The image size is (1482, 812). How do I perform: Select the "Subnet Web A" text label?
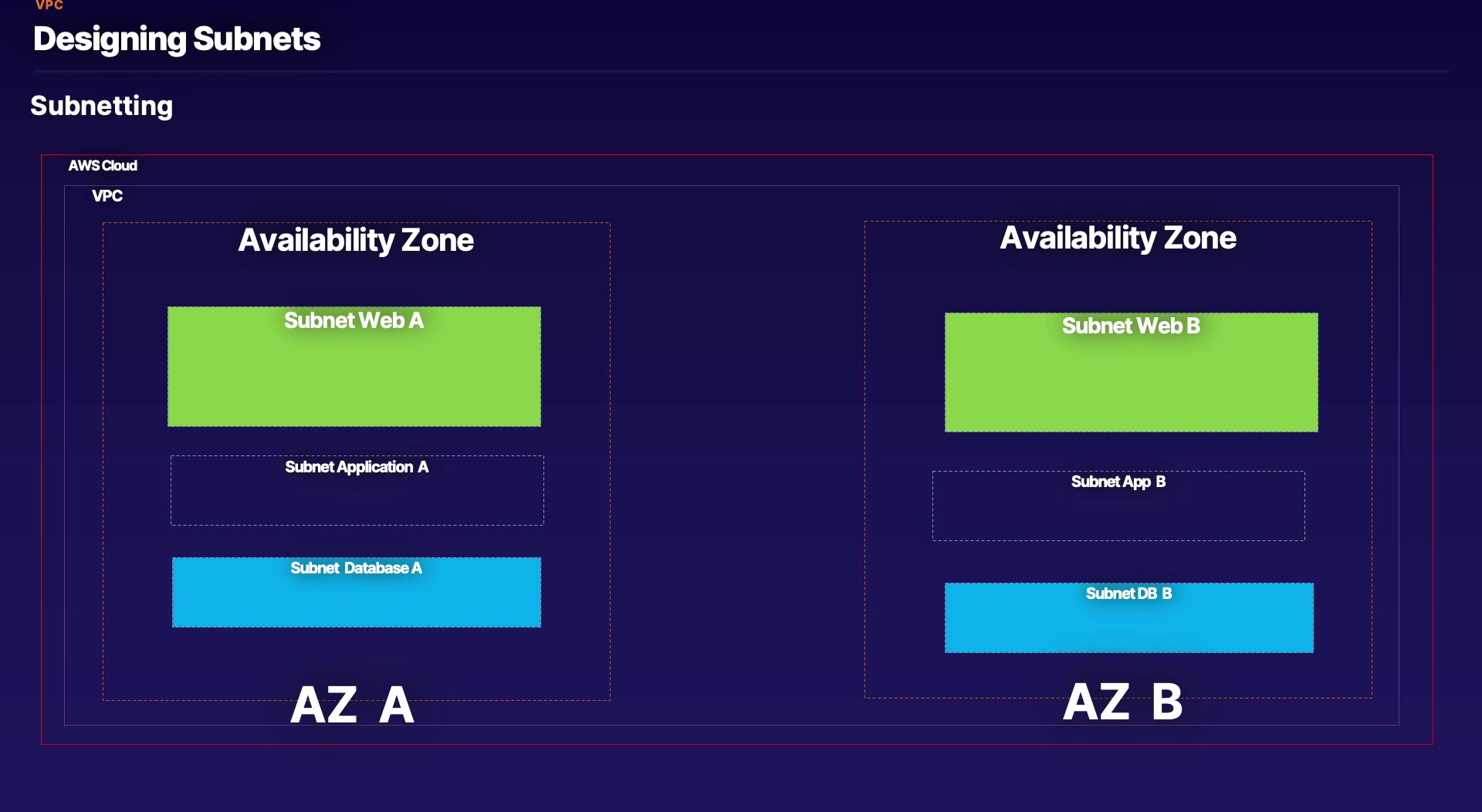pos(354,320)
